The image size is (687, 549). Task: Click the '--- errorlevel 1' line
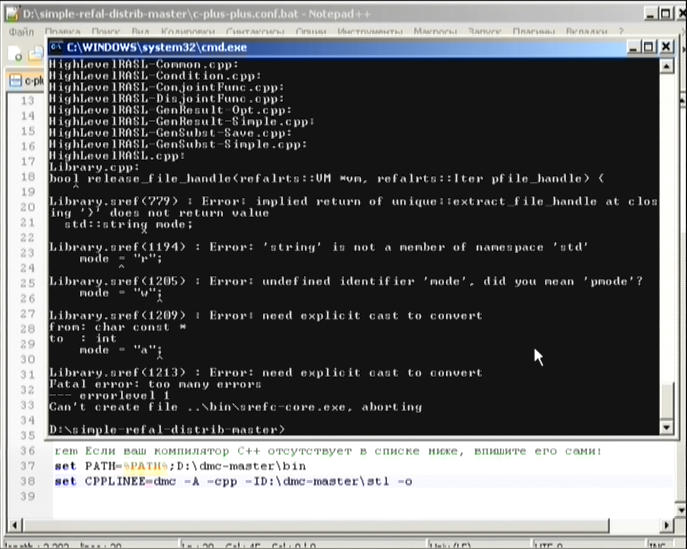click(109, 395)
